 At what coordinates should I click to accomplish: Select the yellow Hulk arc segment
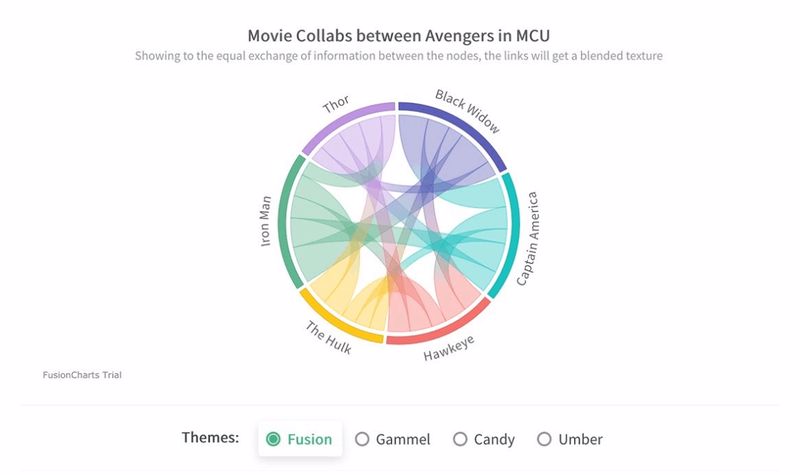[x=337, y=320]
